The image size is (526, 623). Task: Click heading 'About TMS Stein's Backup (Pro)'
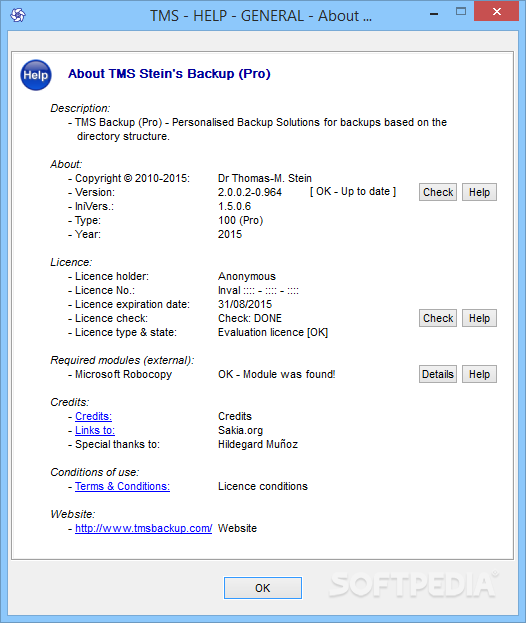tap(169, 74)
